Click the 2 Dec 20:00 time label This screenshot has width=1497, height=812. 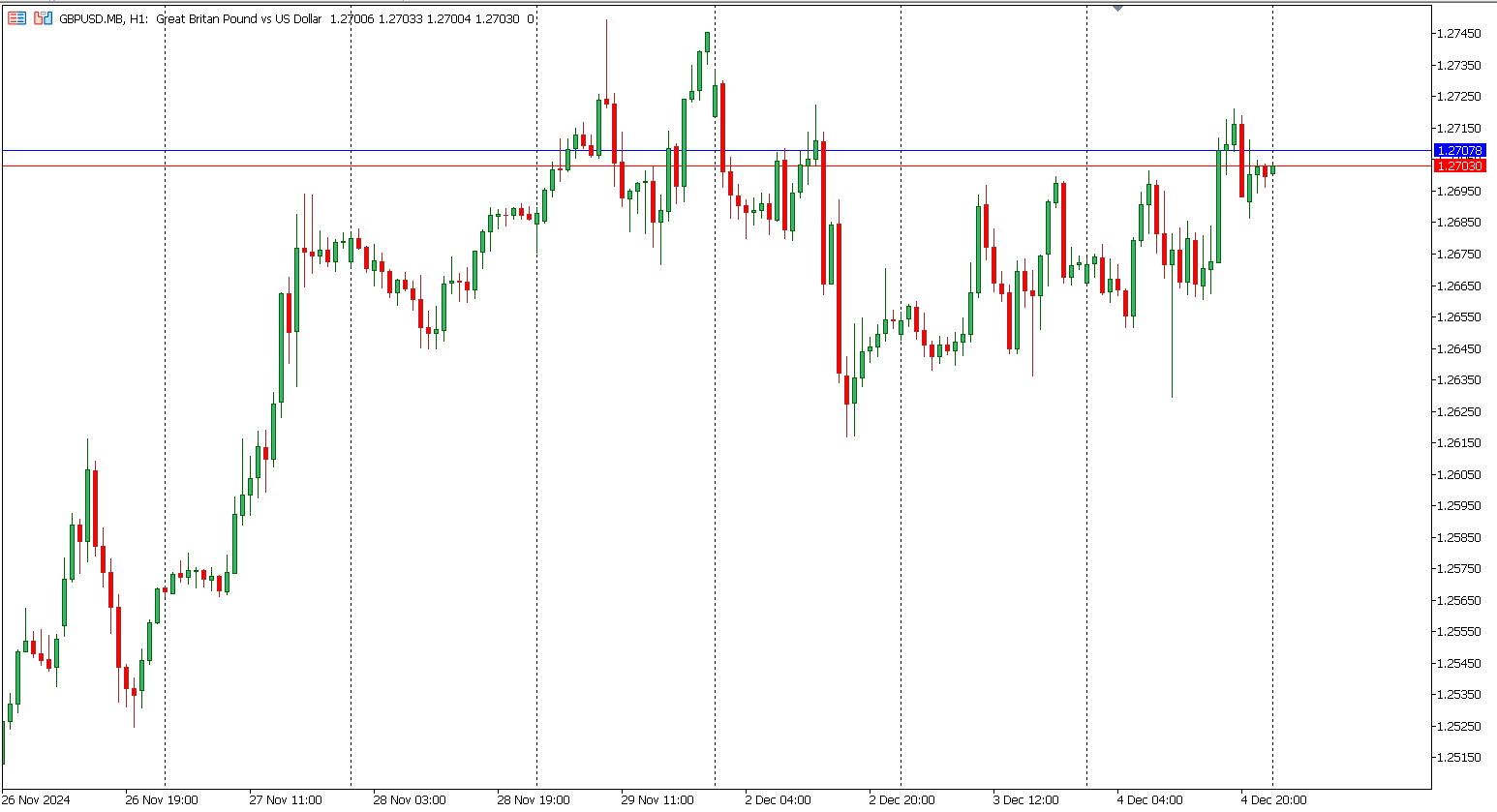tap(901, 799)
